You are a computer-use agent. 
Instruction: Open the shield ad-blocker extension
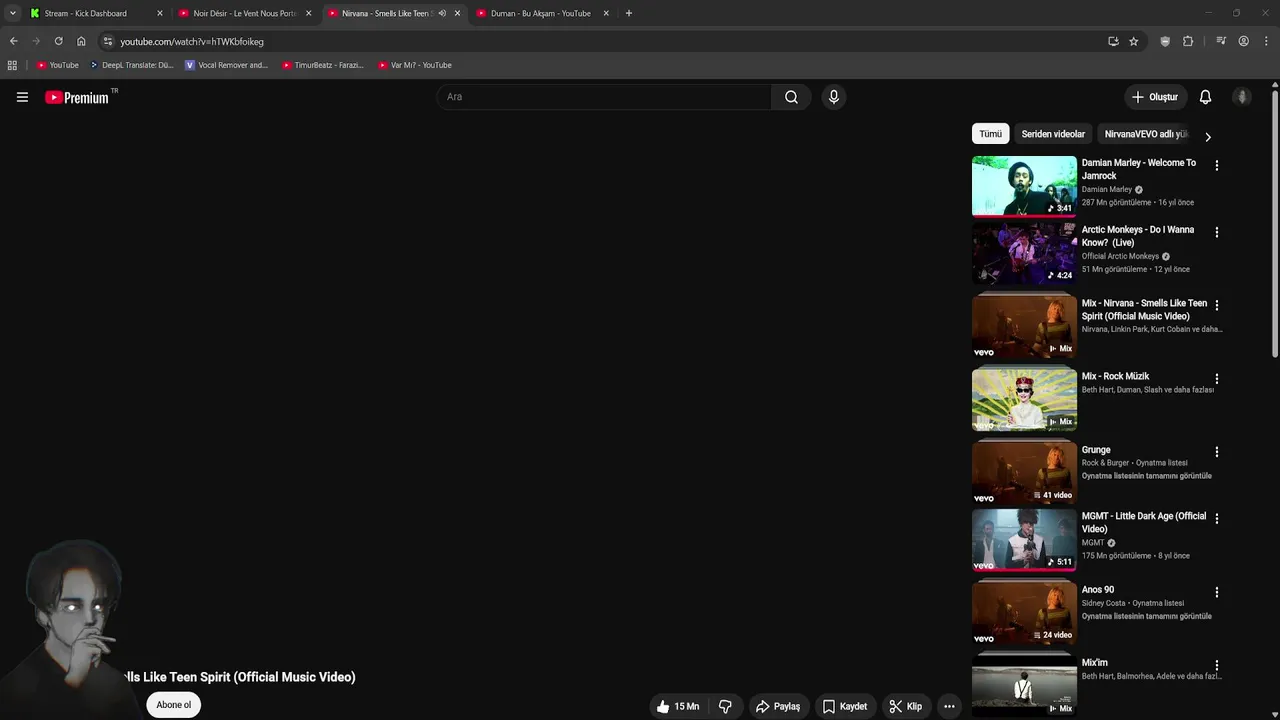[x=1165, y=41]
